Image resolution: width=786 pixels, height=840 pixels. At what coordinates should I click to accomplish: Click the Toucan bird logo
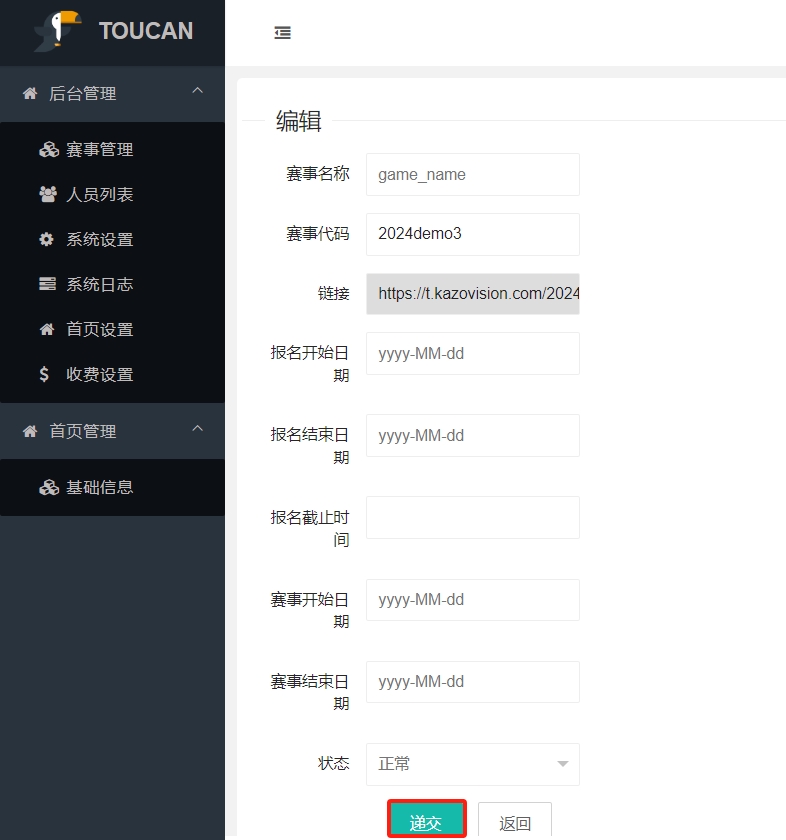pyautogui.click(x=57, y=30)
